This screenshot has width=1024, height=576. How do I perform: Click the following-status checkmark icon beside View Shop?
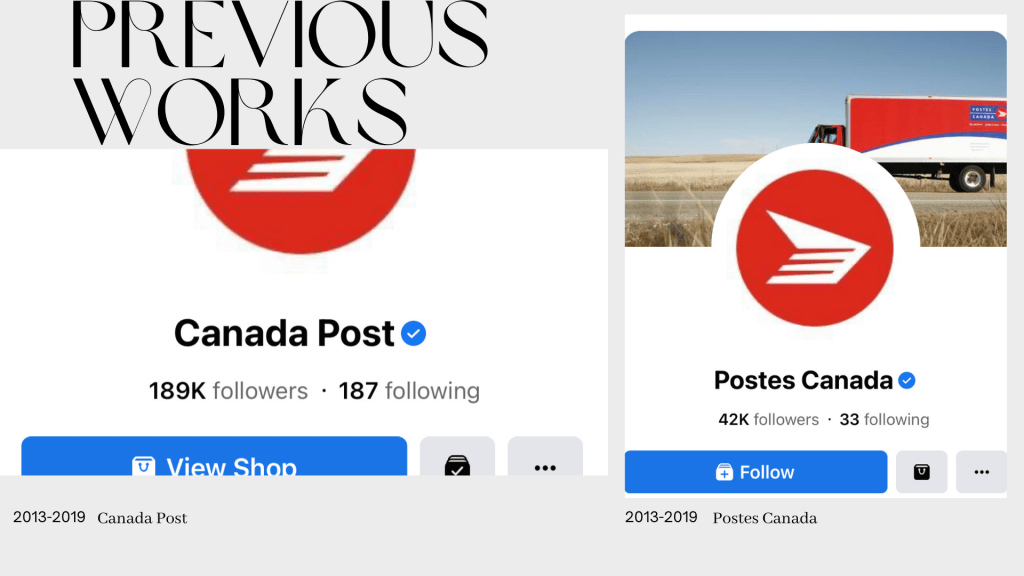point(457,466)
